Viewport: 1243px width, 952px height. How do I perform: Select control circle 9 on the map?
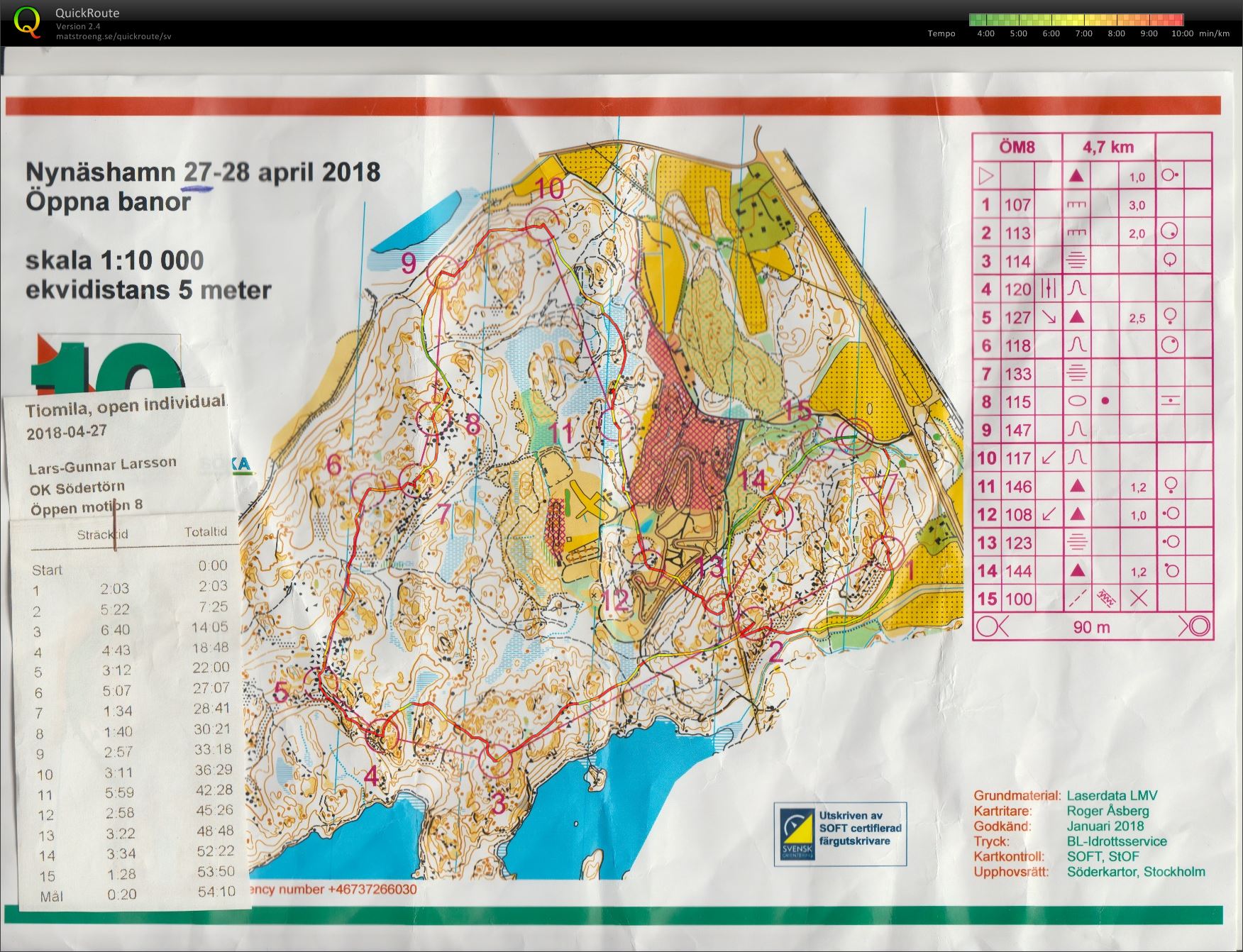[x=444, y=272]
